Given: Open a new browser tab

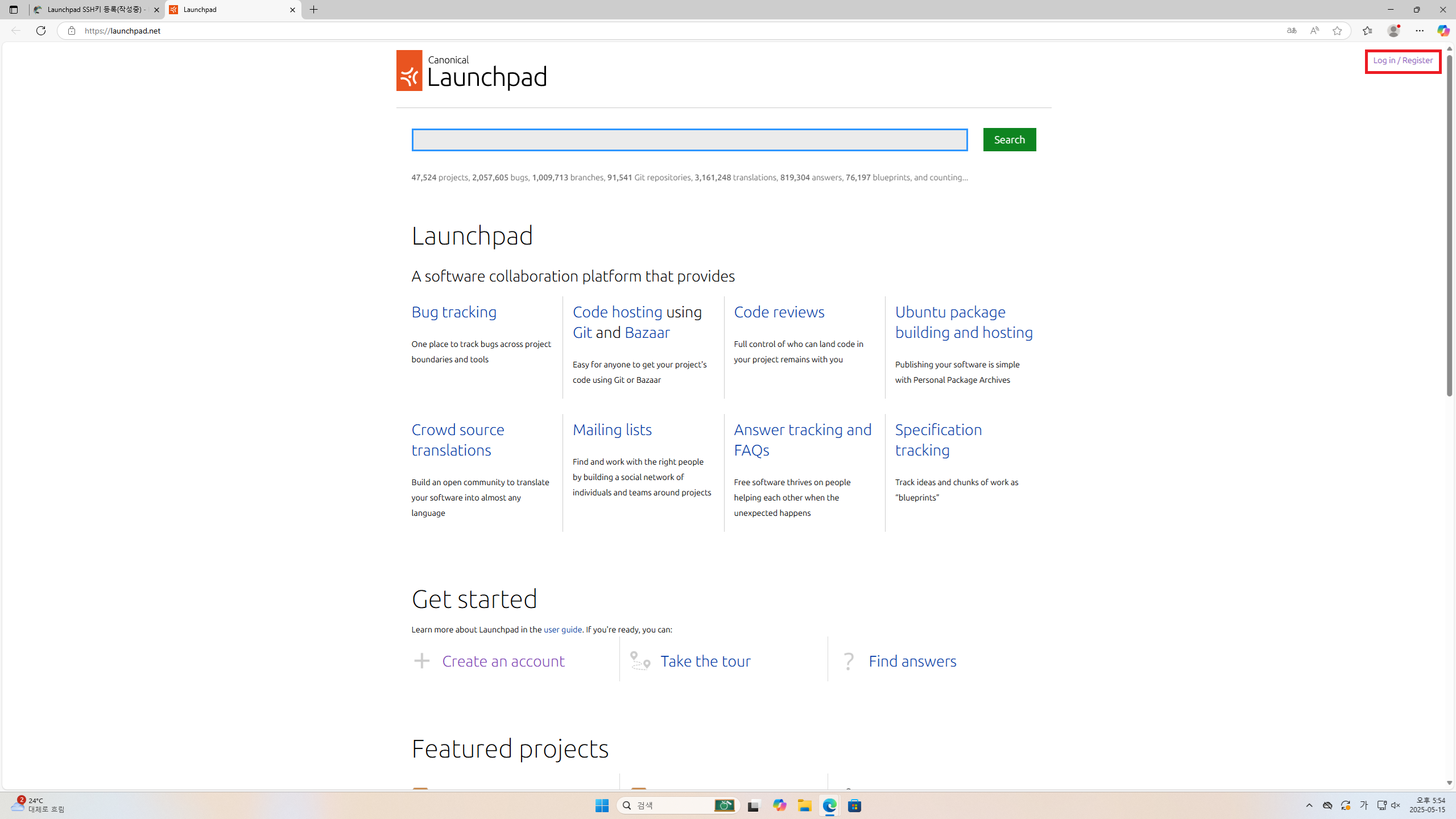Looking at the screenshot, I should [314, 10].
